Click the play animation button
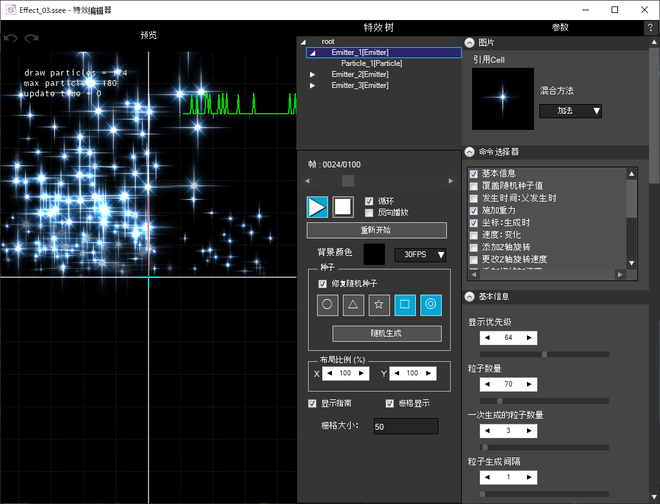Viewport: 660px width, 504px height. pyautogui.click(x=317, y=207)
